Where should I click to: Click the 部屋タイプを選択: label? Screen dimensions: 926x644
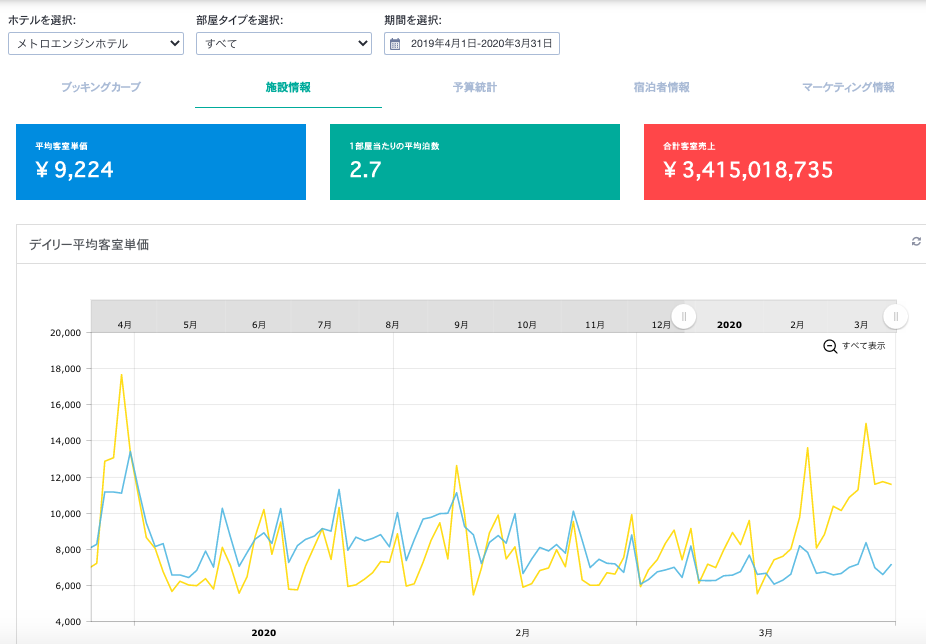(x=240, y=20)
